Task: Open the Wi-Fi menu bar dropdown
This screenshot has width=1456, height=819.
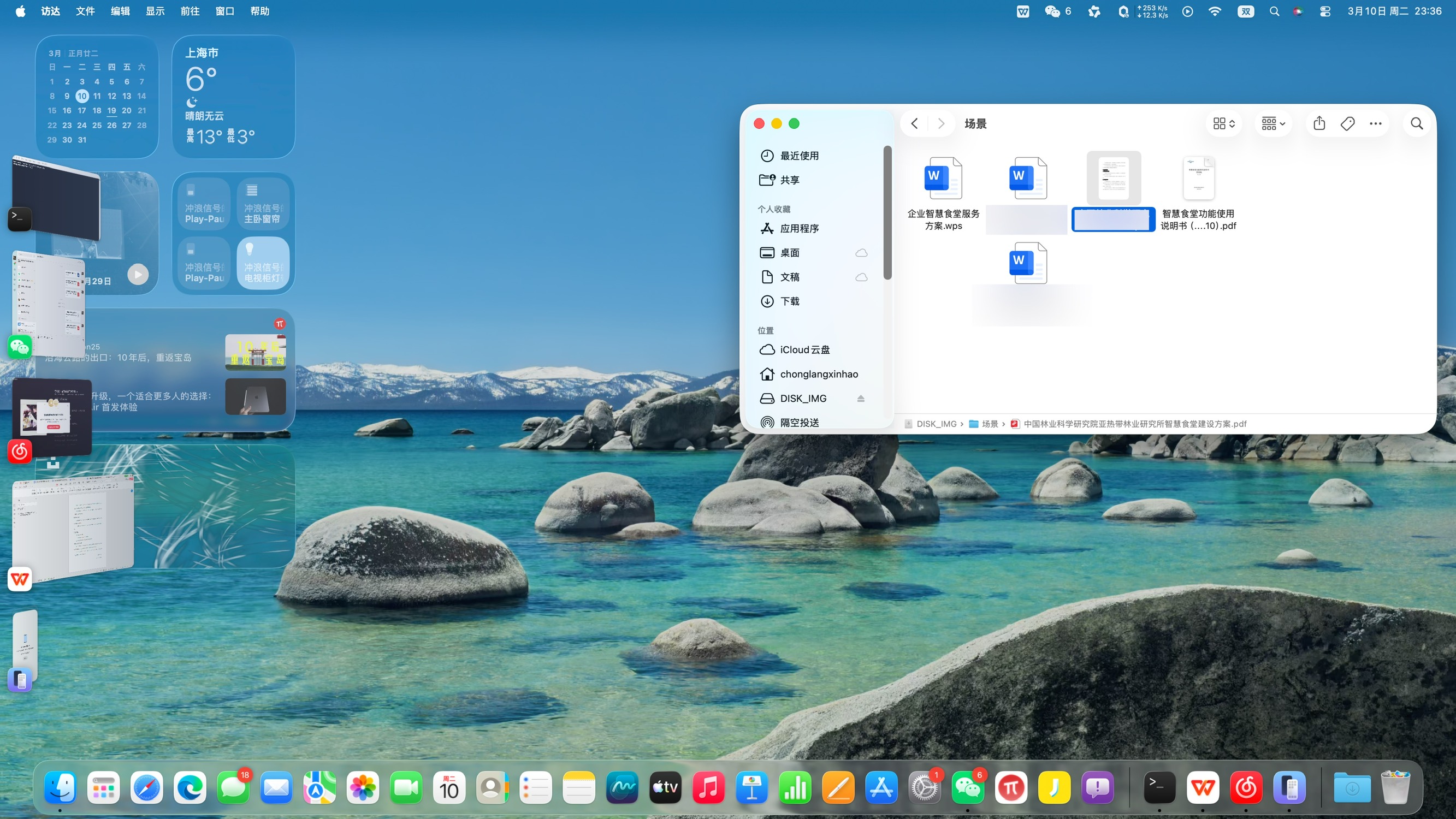Action: pos(1215,11)
